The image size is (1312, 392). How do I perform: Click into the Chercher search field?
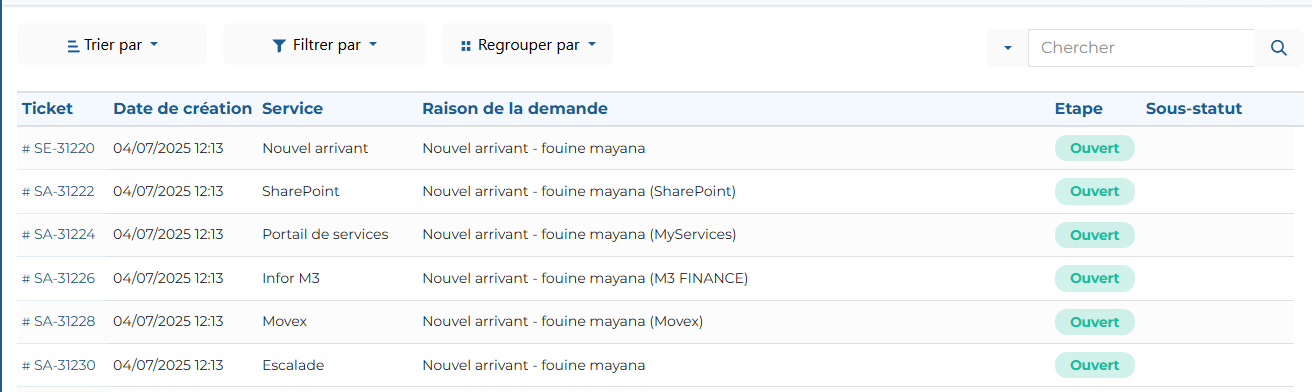(x=1141, y=48)
